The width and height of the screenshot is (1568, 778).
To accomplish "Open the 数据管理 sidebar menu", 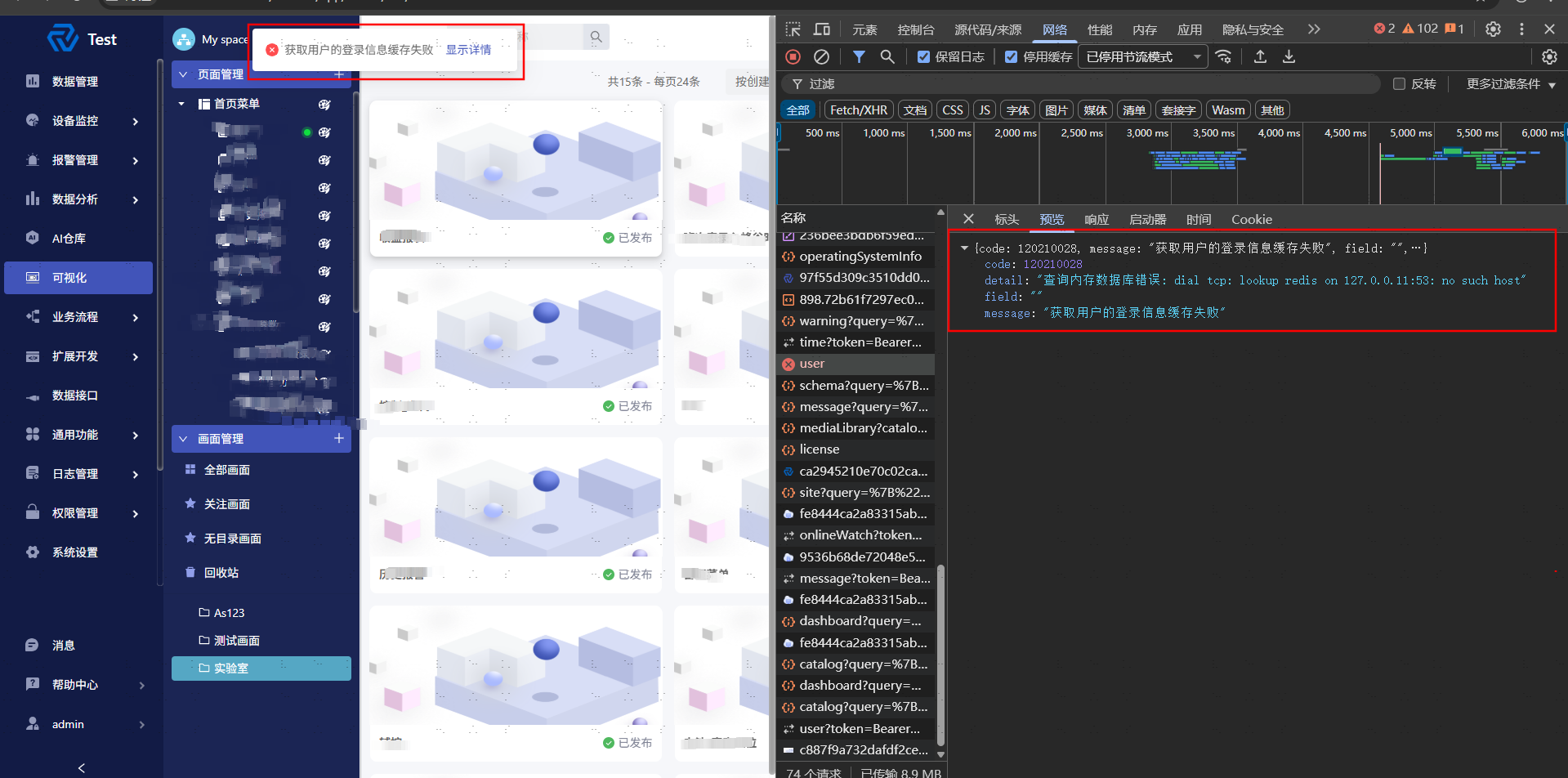I will (x=75, y=82).
